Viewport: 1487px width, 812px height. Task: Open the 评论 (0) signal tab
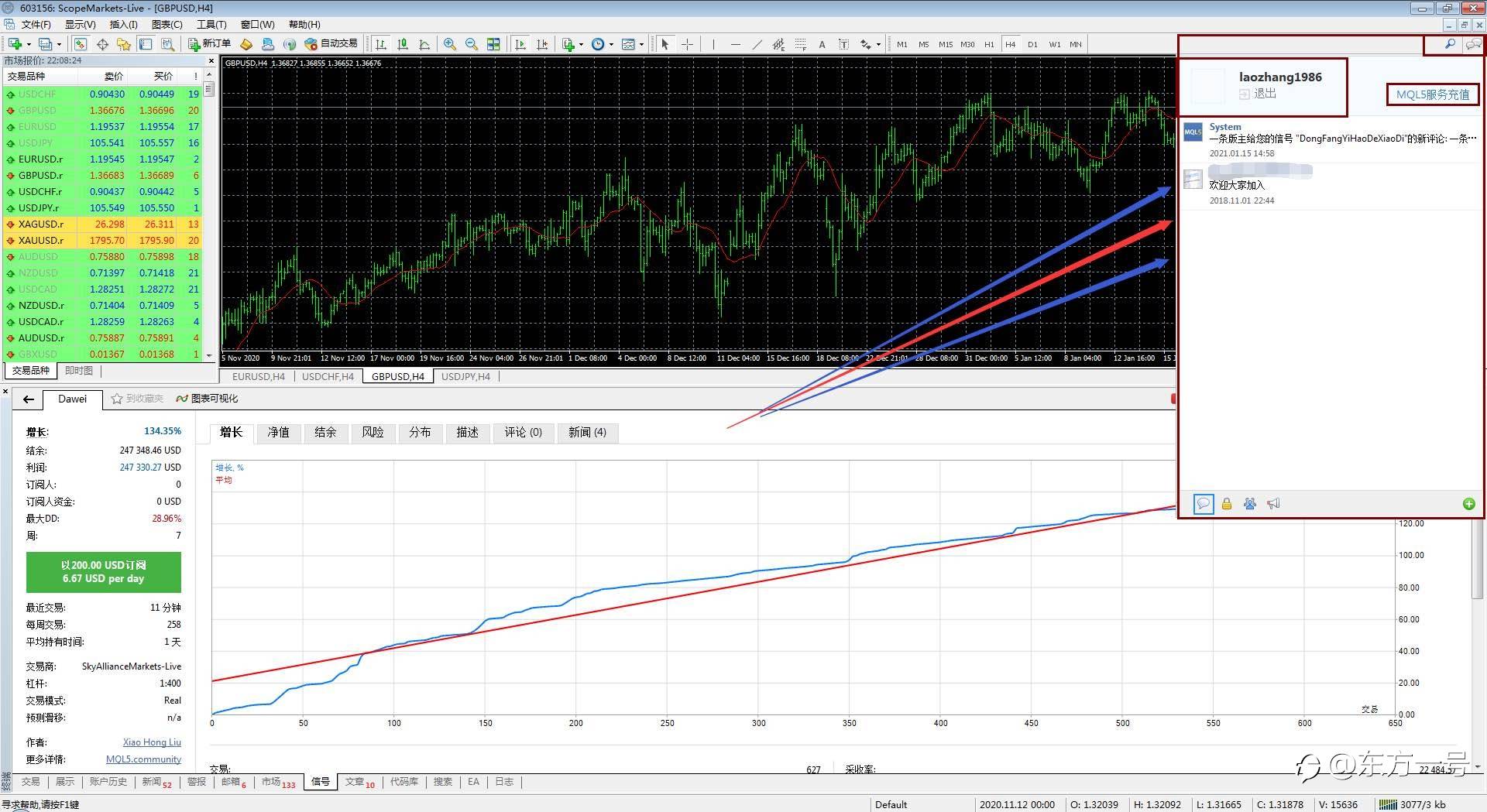[524, 432]
